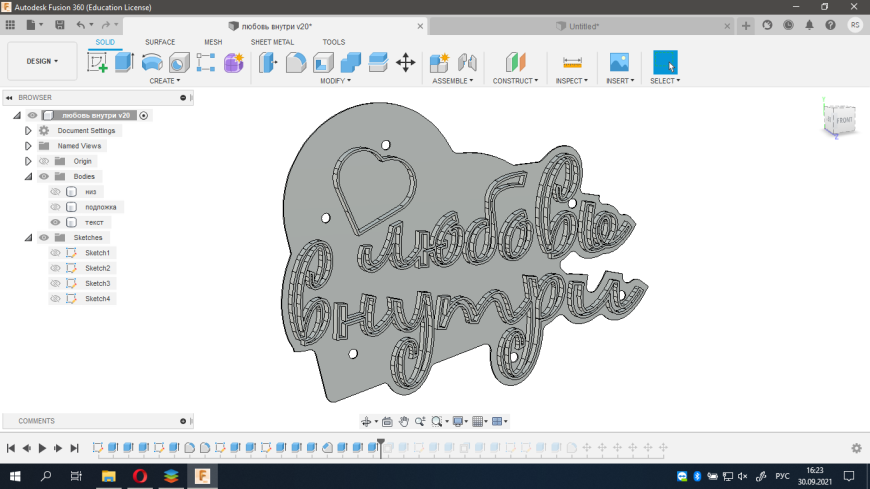Show the hidden body named низ

56,192
